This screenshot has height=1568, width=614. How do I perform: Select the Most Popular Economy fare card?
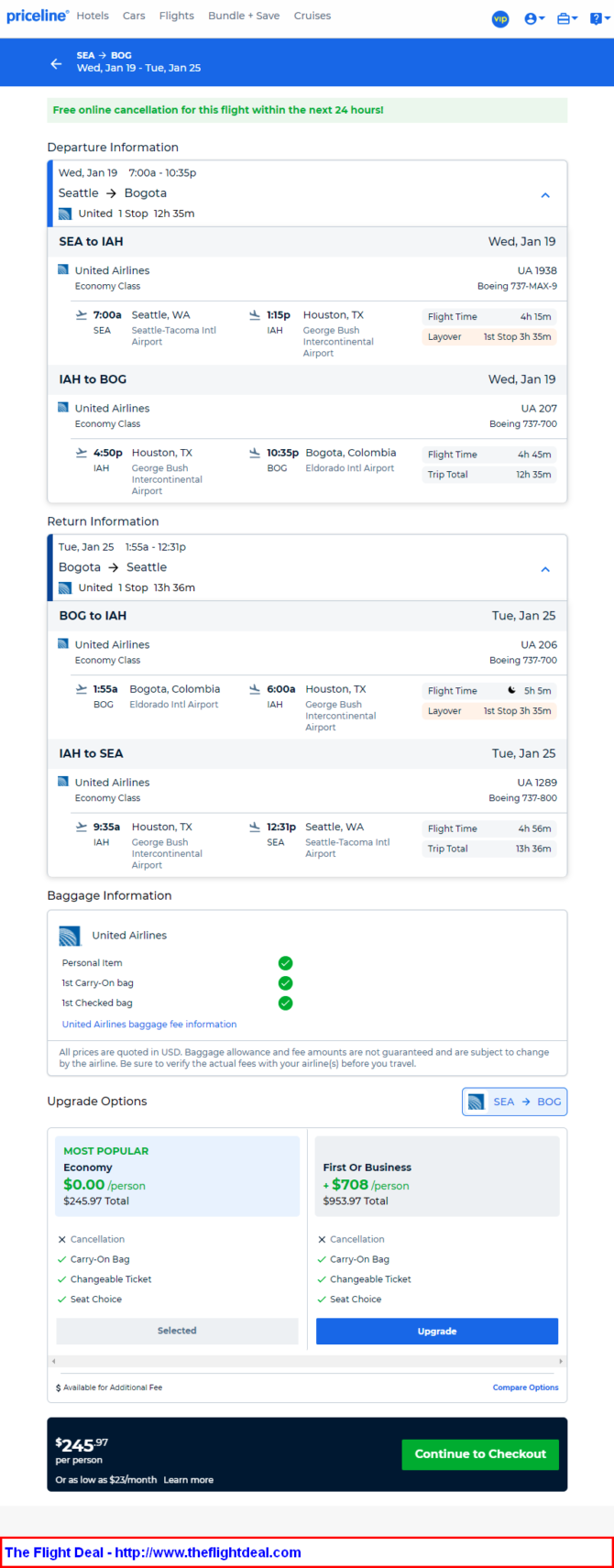point(178,1176)
